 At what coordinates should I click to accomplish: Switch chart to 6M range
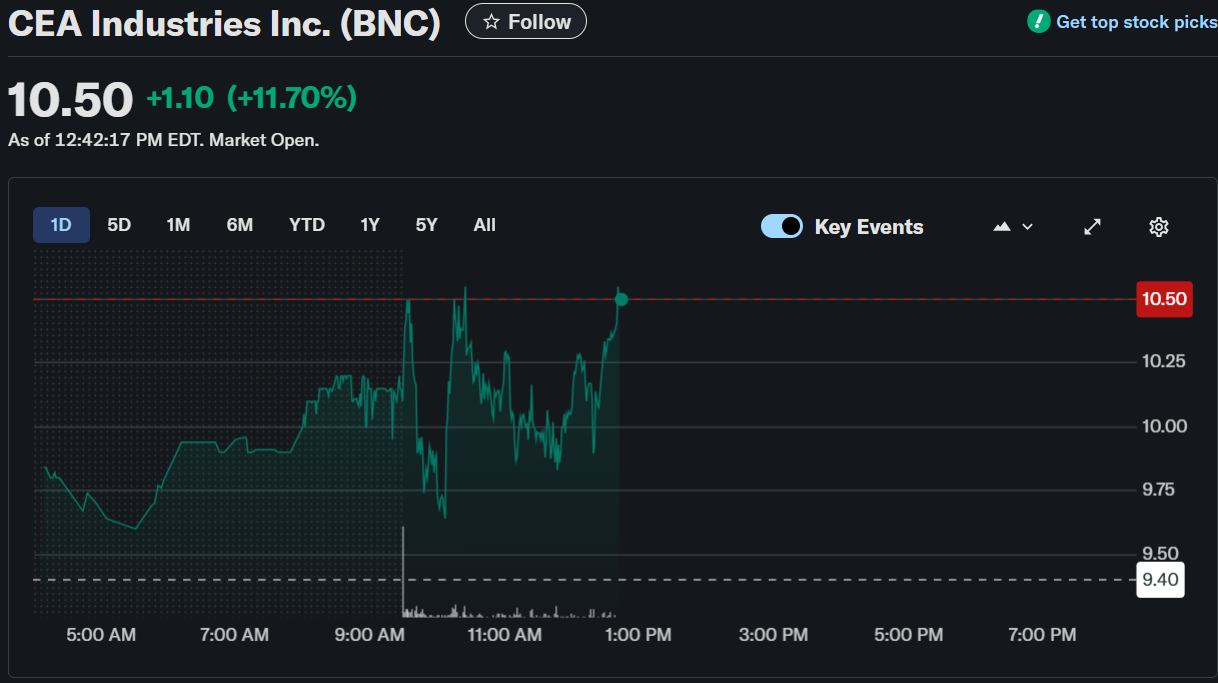point(240,225)
